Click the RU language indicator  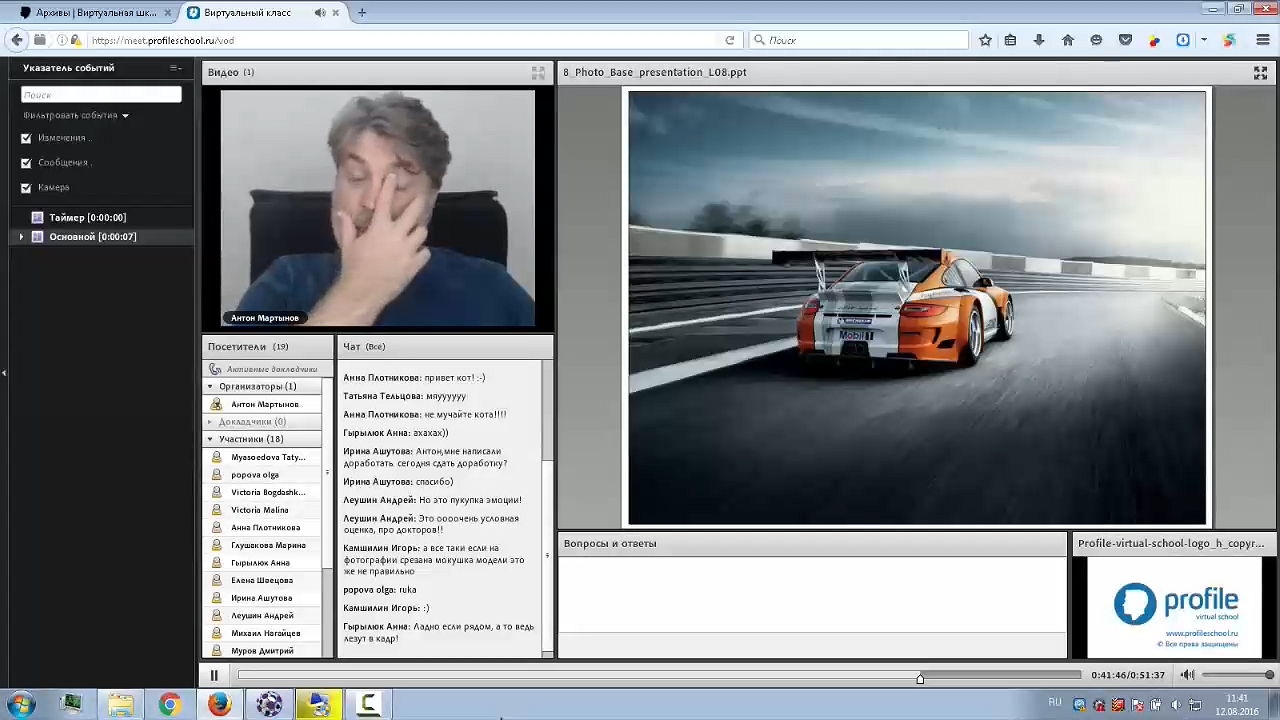click(x=1055, y=703)
